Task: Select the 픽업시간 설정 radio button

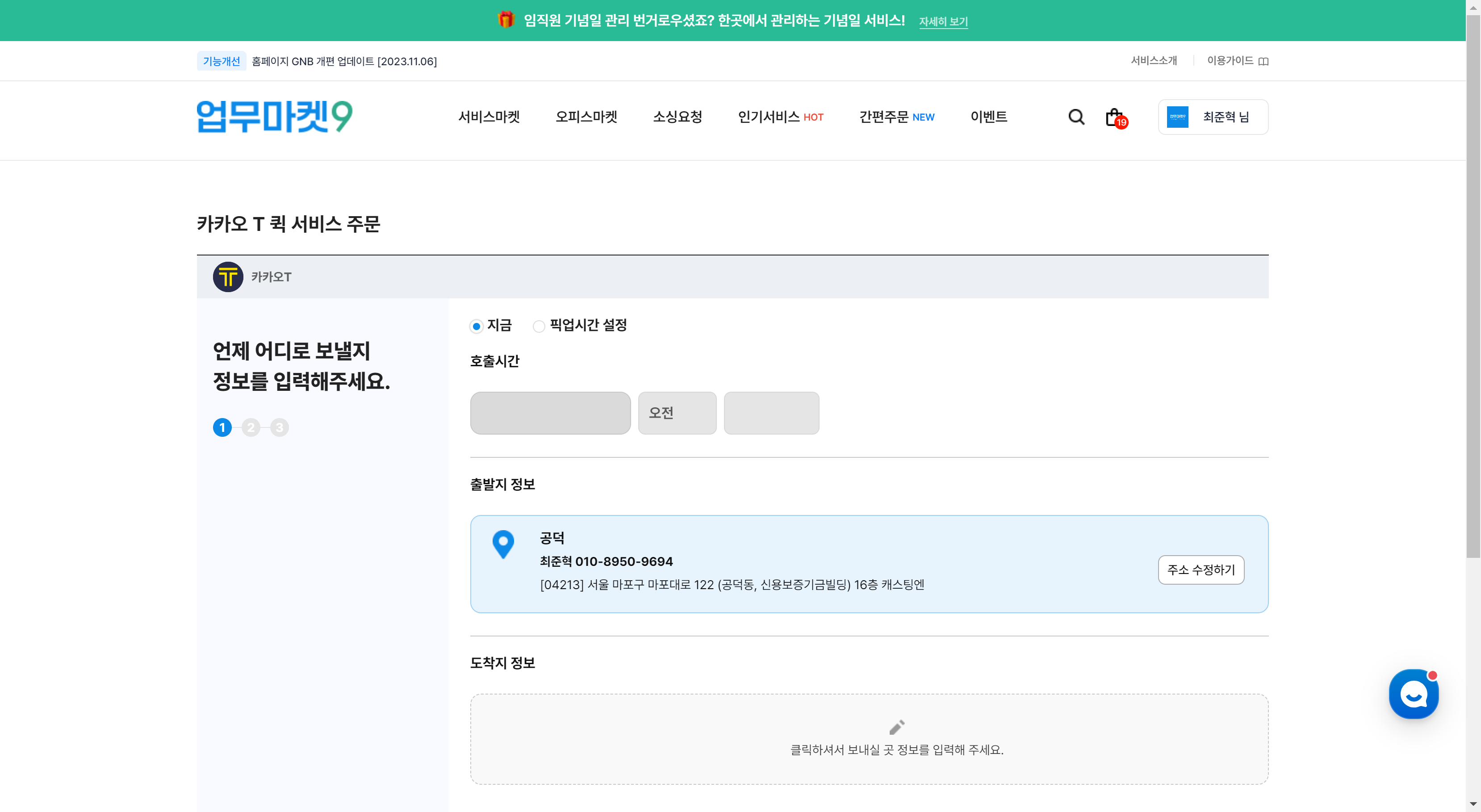Action: click(x=539, y=326)
